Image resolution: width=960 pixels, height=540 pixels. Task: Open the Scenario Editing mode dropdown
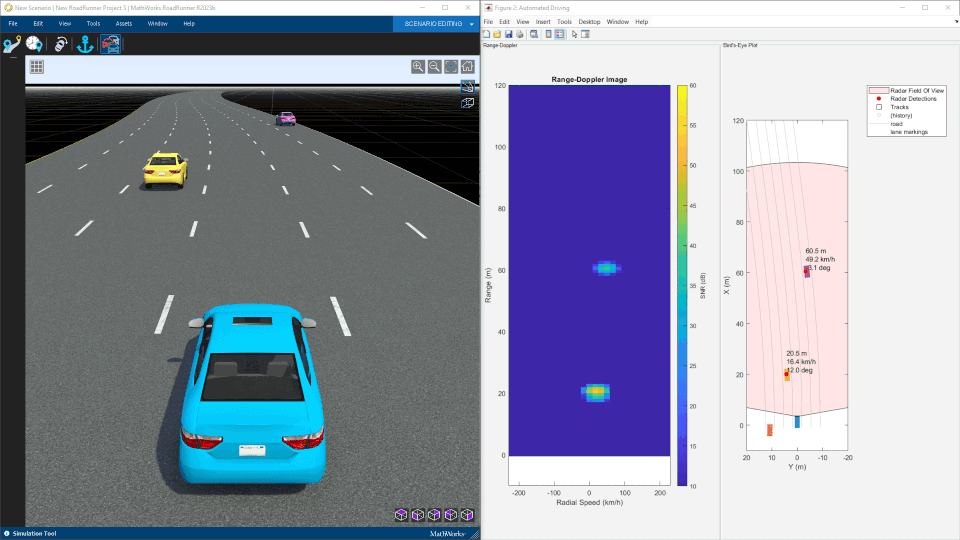click(436, 24)
